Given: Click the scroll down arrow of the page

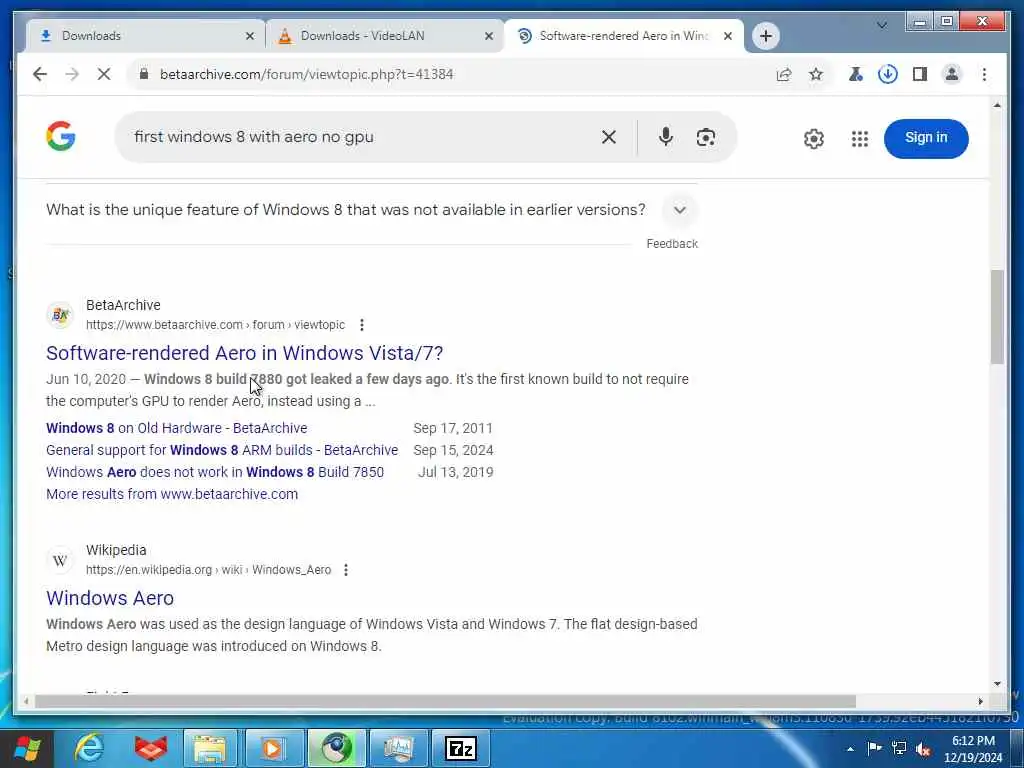Looking at the screenshot, I should pos(997,684).
